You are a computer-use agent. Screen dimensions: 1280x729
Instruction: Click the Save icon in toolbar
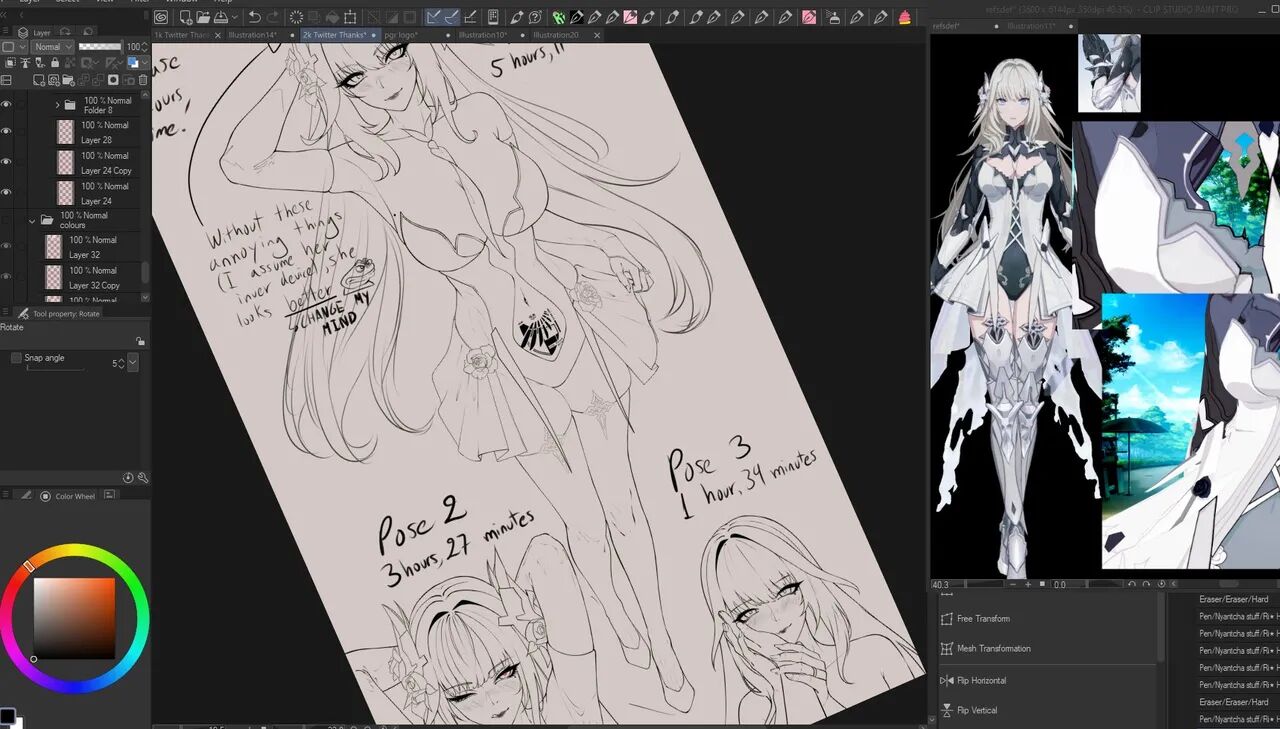coord(221,17)
